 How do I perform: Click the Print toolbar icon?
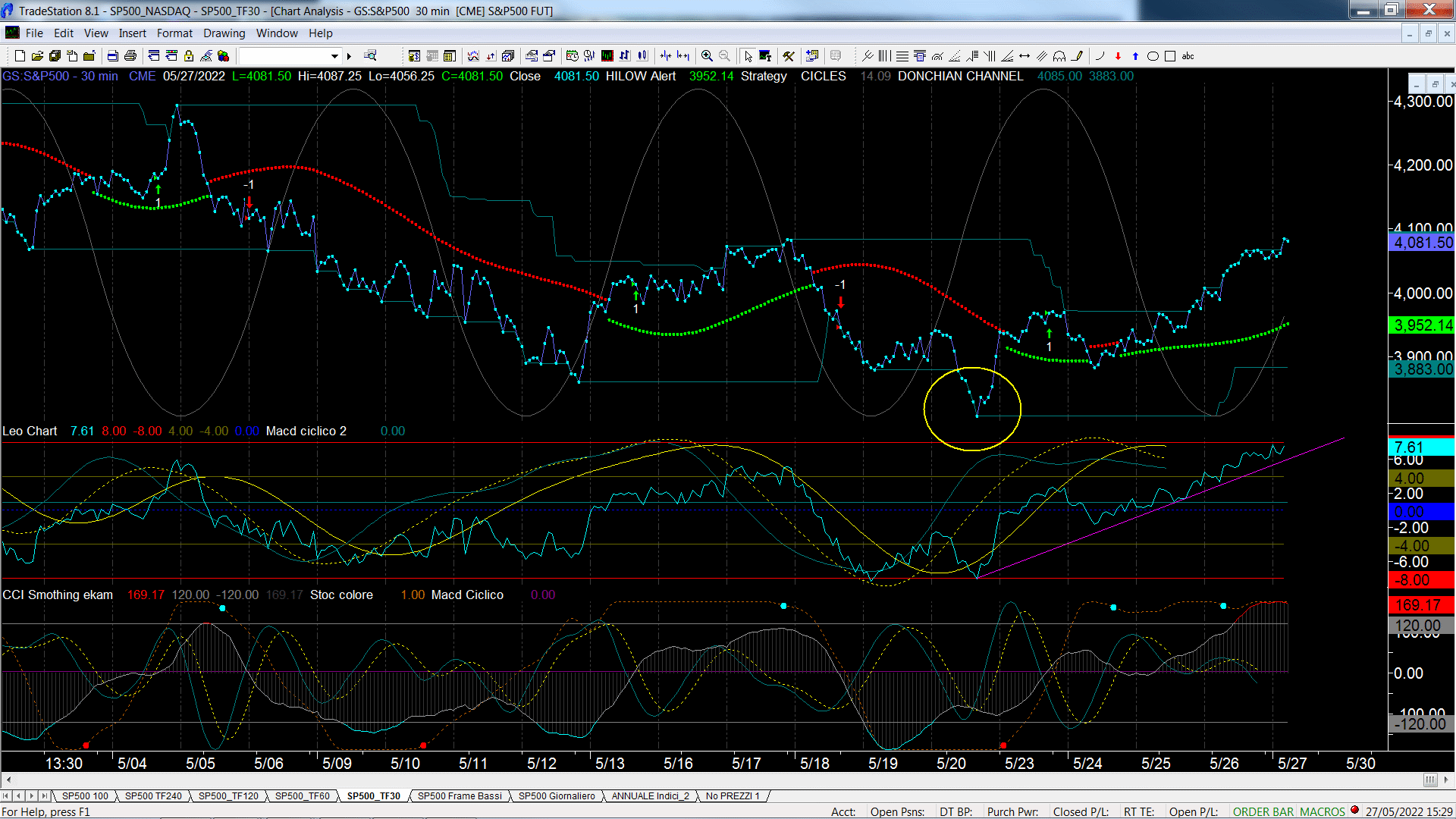click(130, 55)
